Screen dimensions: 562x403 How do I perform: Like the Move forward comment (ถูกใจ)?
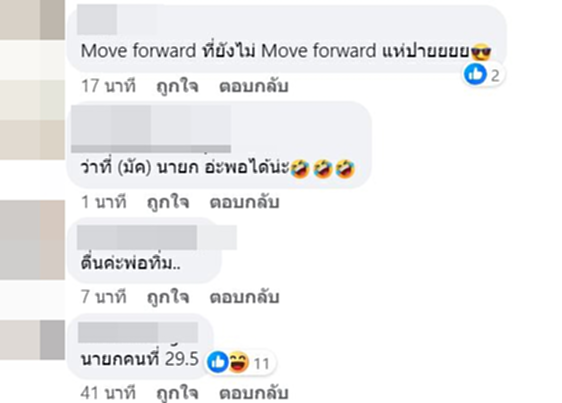pos(177,86)
